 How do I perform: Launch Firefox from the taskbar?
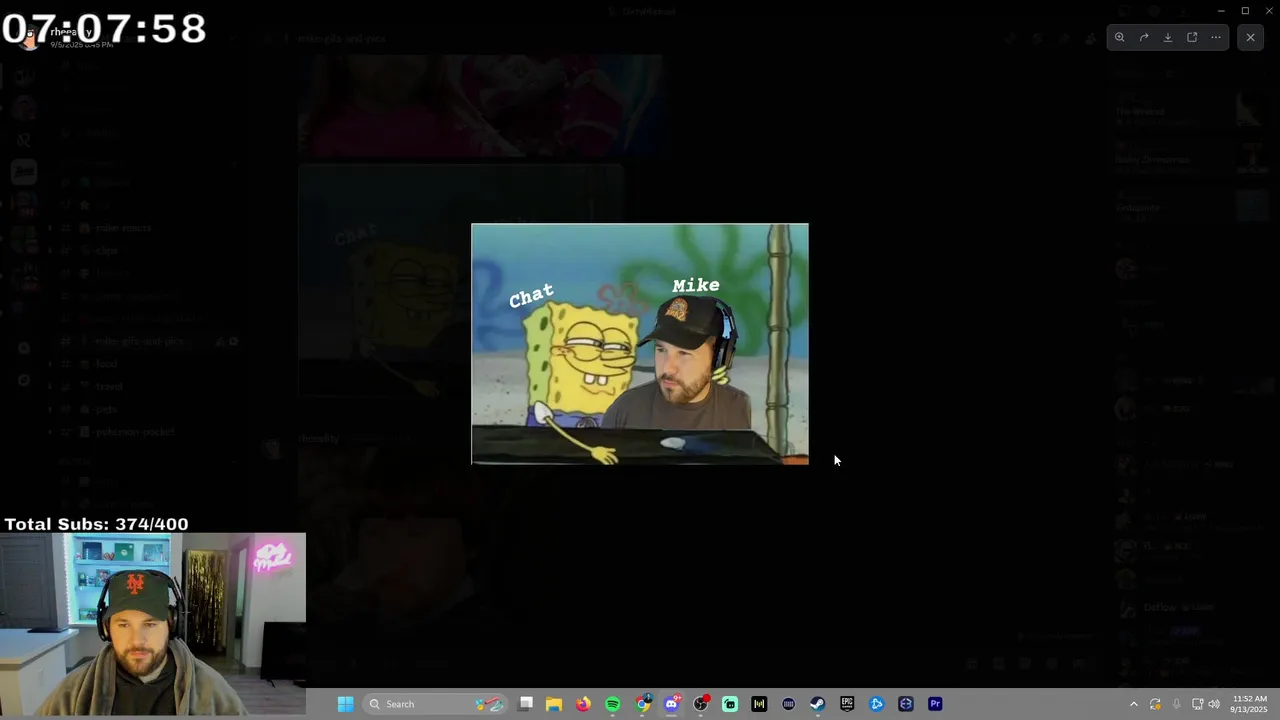coord(583,704)
